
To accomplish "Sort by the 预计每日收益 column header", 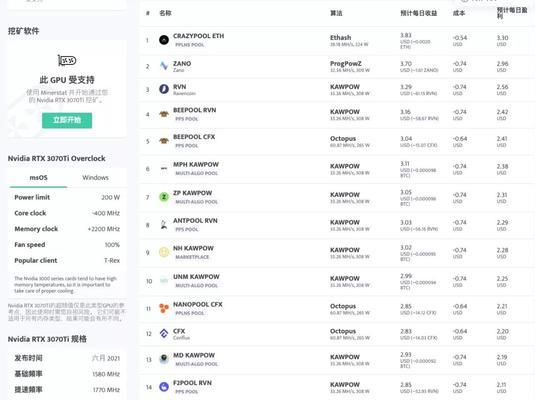I will pyautogui.click(x=419, y=13).
